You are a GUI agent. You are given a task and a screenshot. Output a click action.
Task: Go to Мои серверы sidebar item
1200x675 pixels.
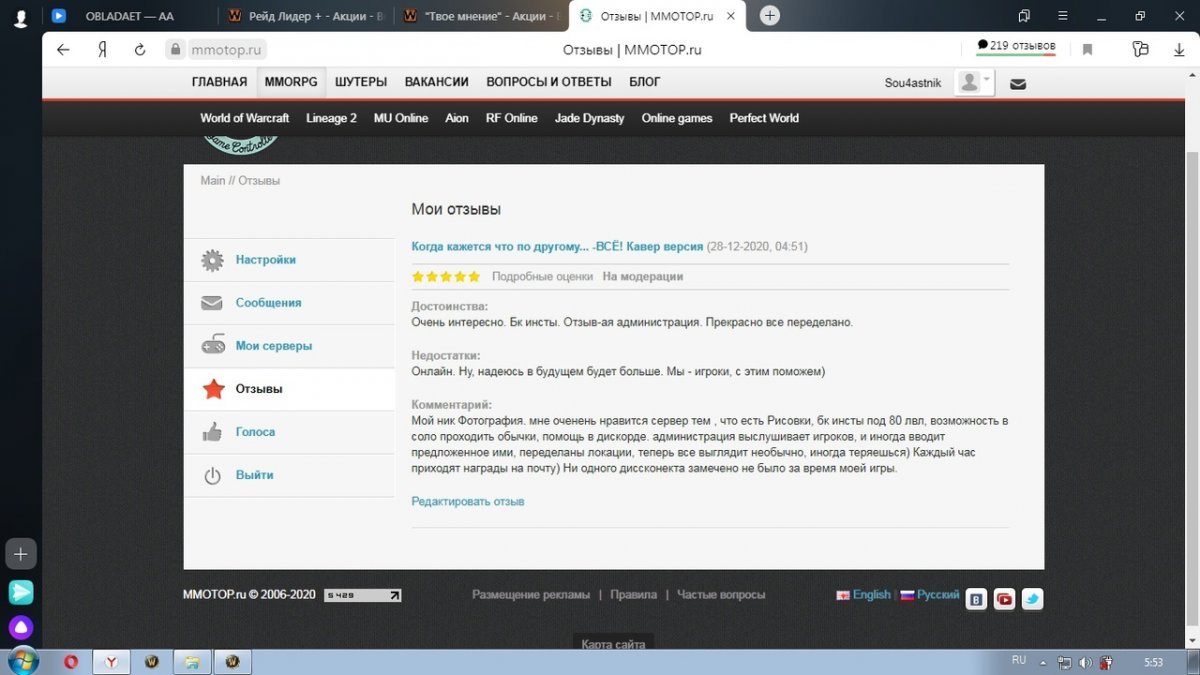coord(273,346)
